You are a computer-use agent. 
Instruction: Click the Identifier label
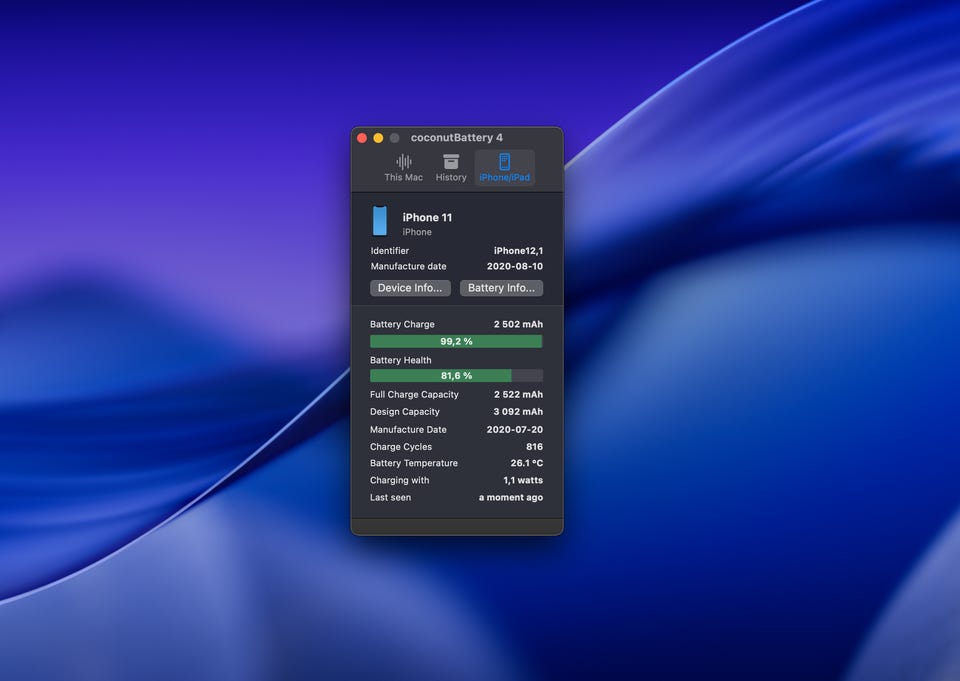pos(389,250)
